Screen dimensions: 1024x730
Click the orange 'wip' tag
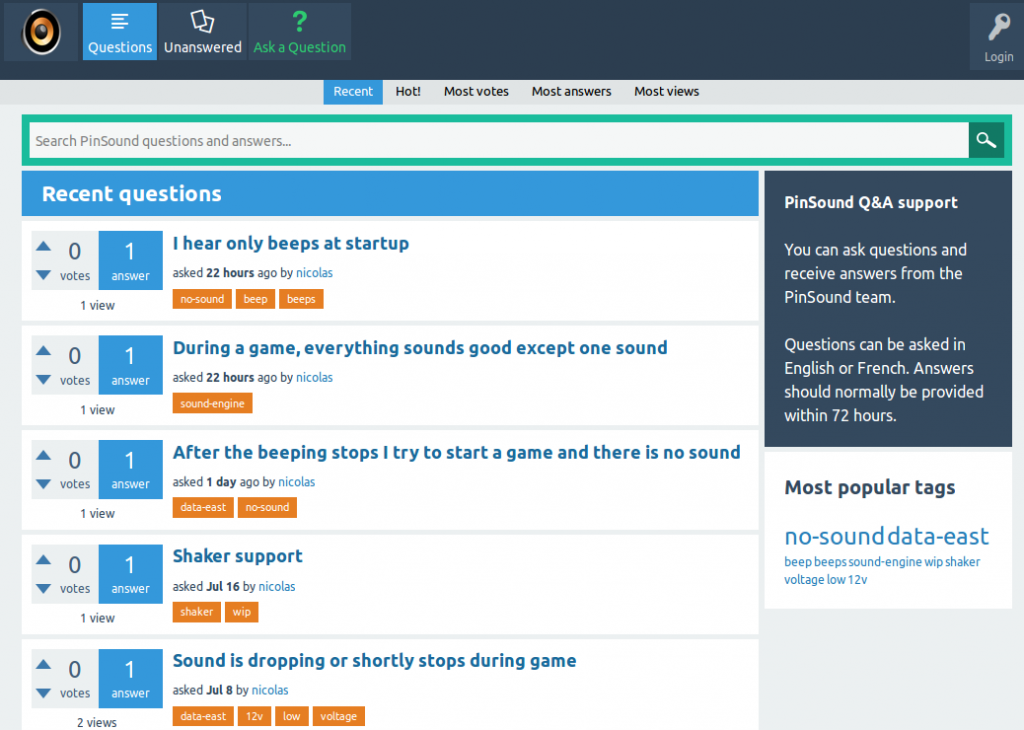[242, 612]
